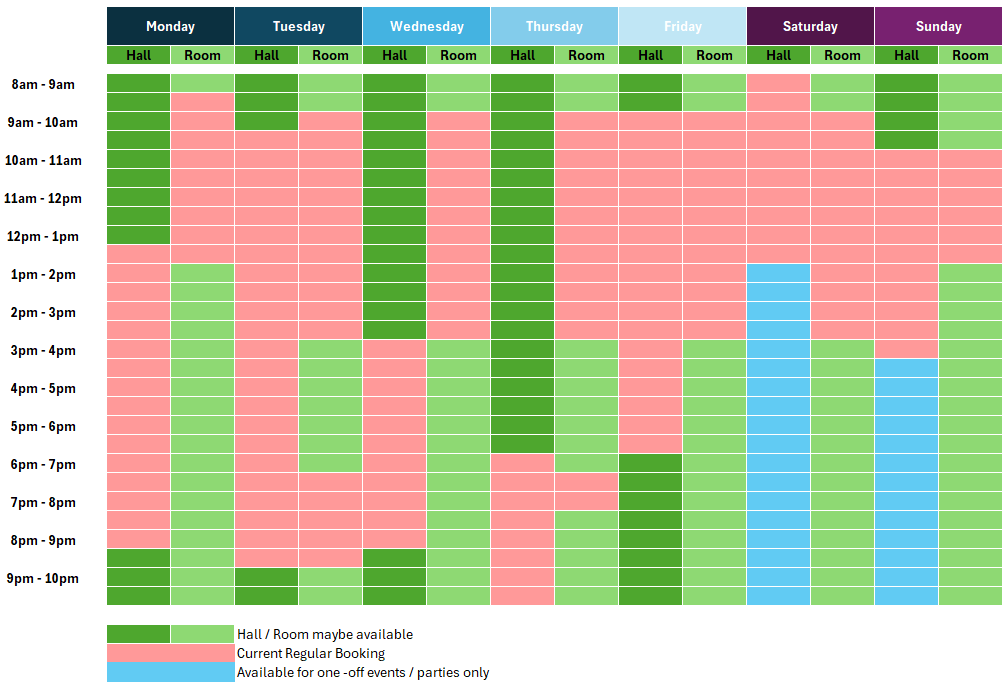Select the 9pm - 10pm time label
Image resolution: width=1007 pixels, height=687 pixels.
pyautogui.click(x=42, y=578)
